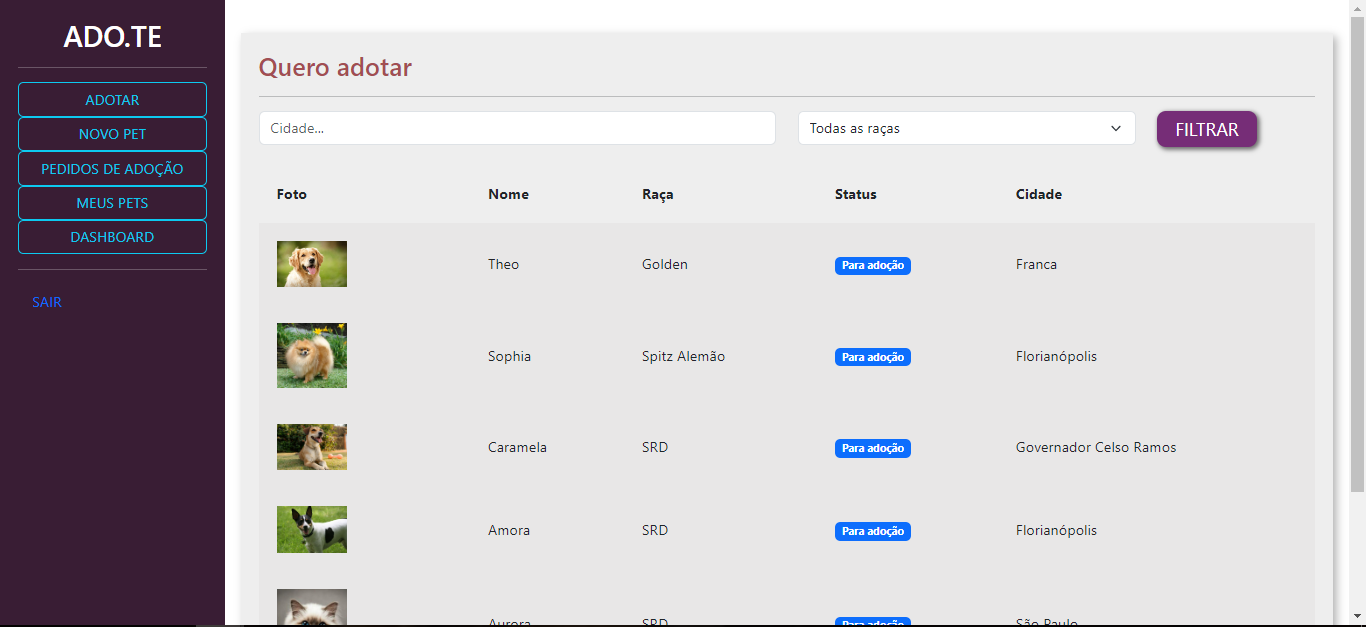
Task: Select MEUS PETS in the sidebar
Action: 112,203
